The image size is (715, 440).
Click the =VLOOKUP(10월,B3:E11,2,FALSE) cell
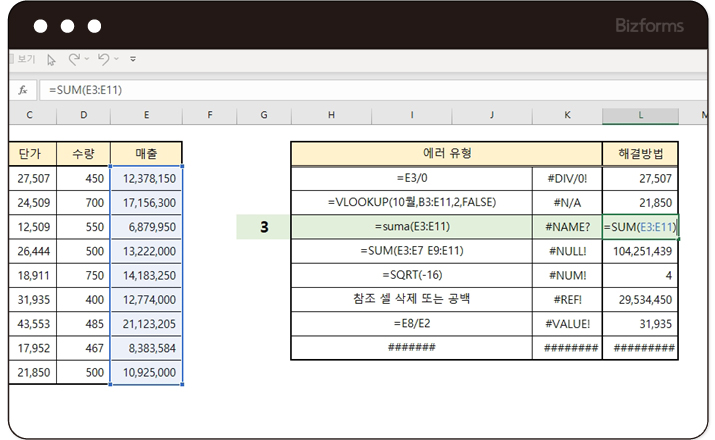(x=412, y=202)
